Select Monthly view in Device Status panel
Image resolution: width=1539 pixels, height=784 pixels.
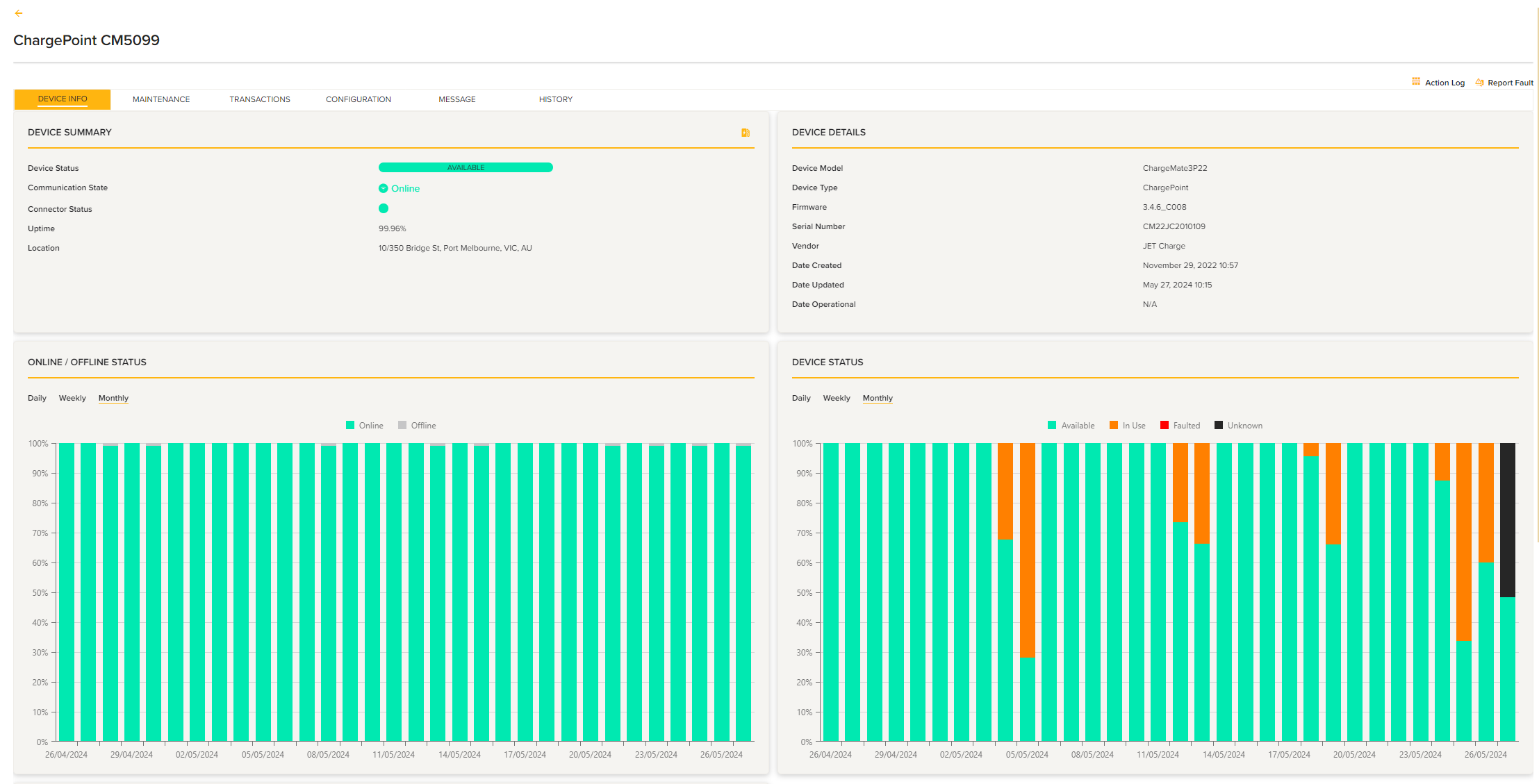coord(878,398)
